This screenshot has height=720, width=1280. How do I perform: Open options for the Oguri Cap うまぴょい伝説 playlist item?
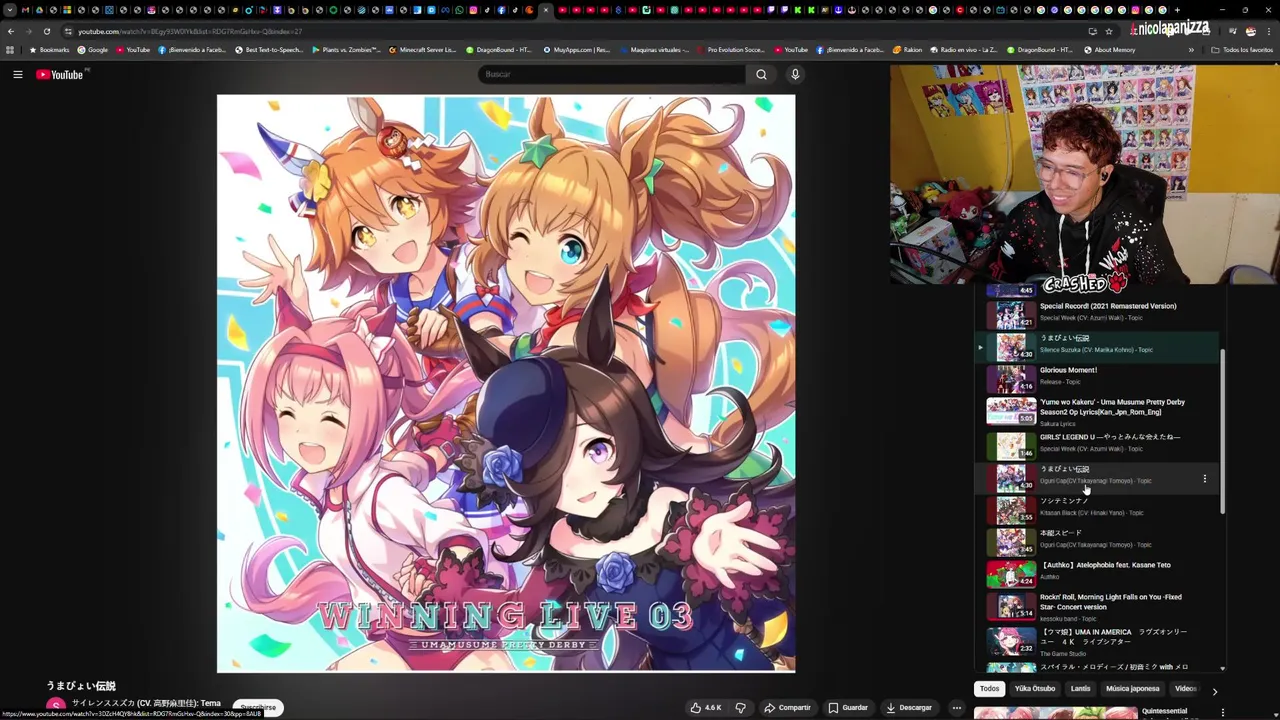[1204, 478]
